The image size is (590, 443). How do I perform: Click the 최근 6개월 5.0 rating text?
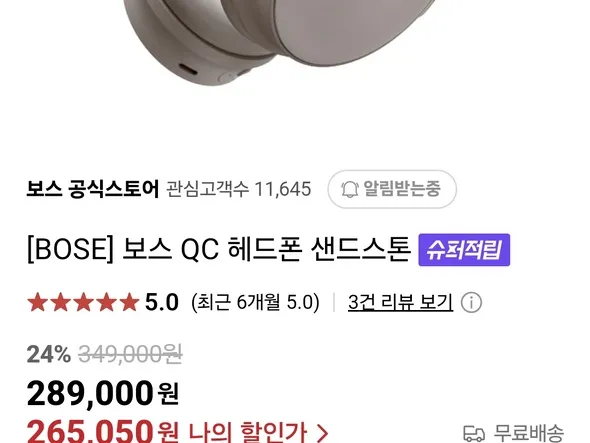(x=255, y=302)
